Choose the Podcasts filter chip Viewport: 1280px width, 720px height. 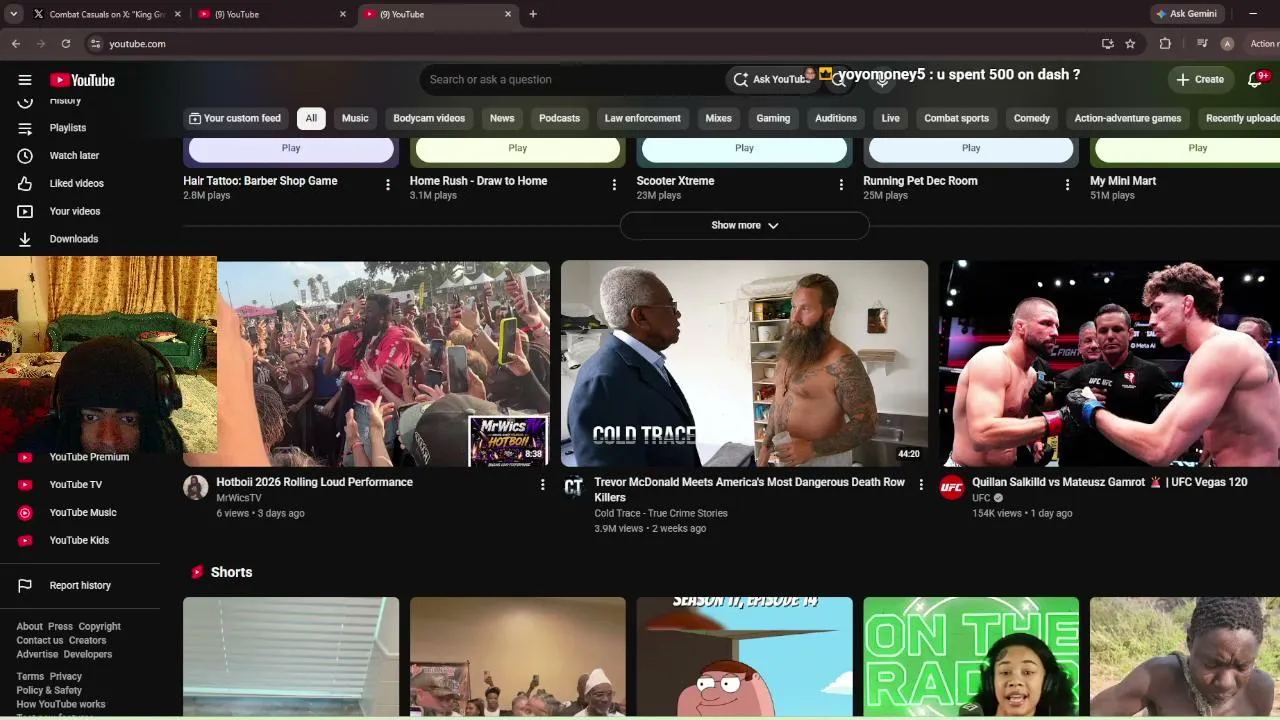pyautogui.click(x=559, y=118)
